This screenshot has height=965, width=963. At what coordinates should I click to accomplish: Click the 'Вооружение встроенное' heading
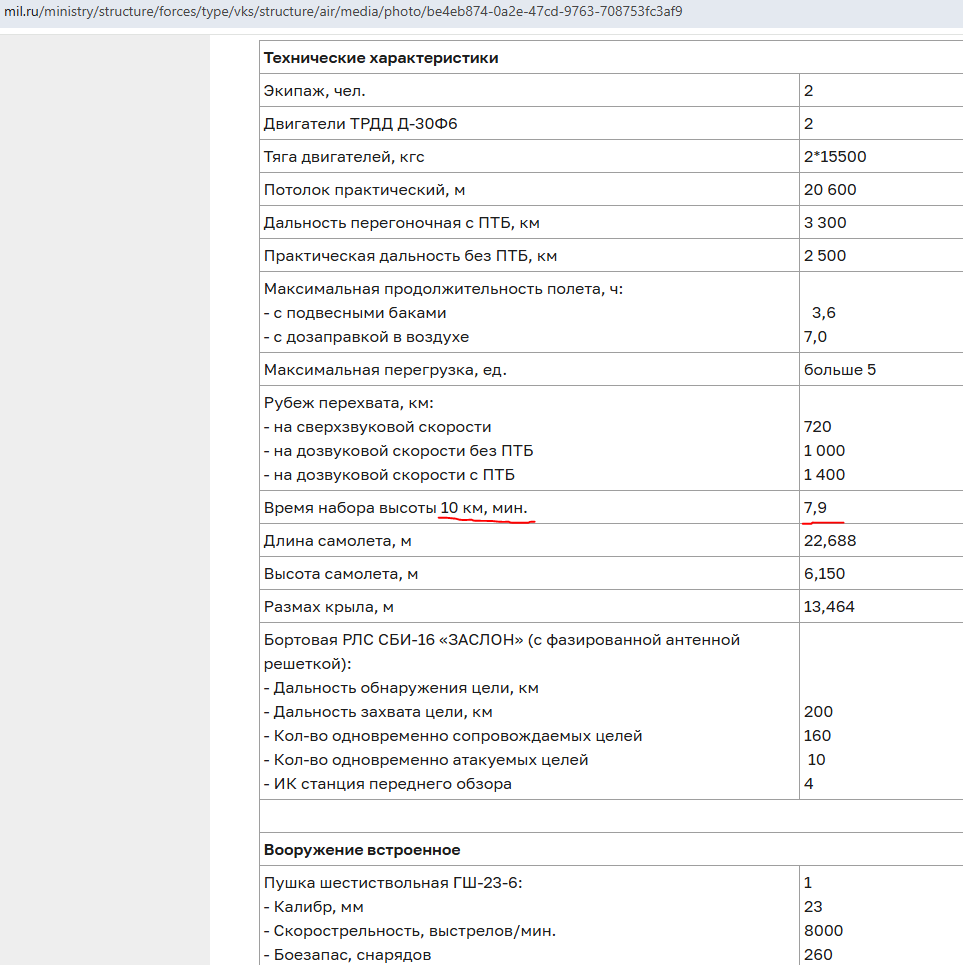coord(362,851)
